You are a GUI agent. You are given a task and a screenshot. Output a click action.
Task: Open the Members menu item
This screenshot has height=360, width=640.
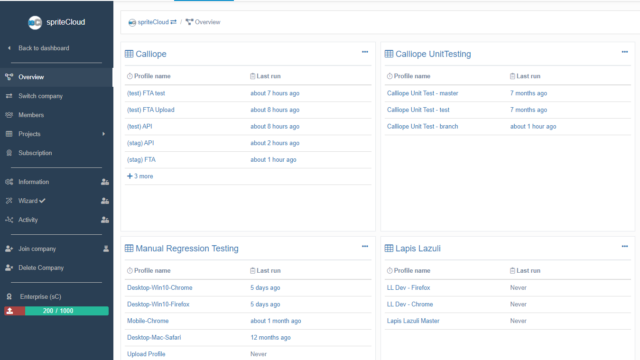[31, 115]
